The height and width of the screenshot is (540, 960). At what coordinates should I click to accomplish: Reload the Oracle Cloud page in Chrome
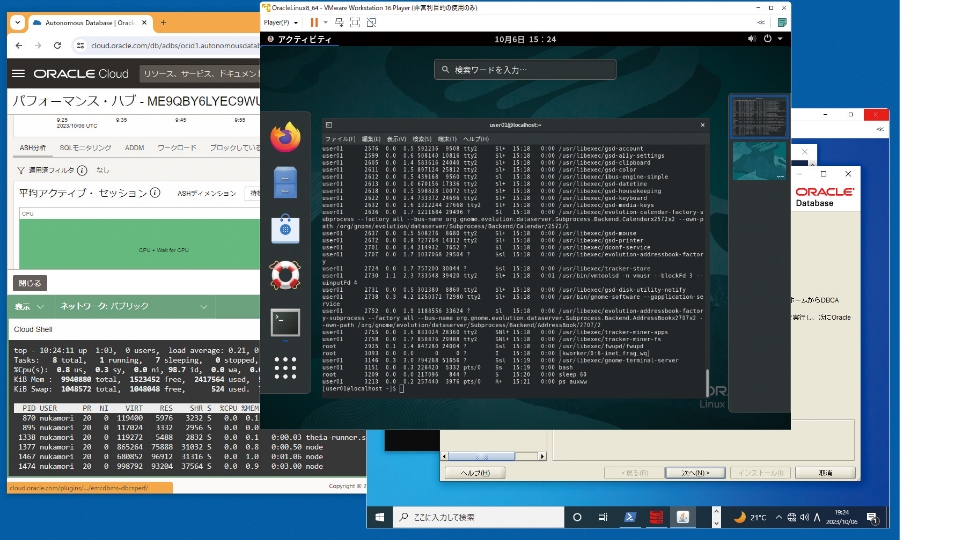tap(58, 45)
